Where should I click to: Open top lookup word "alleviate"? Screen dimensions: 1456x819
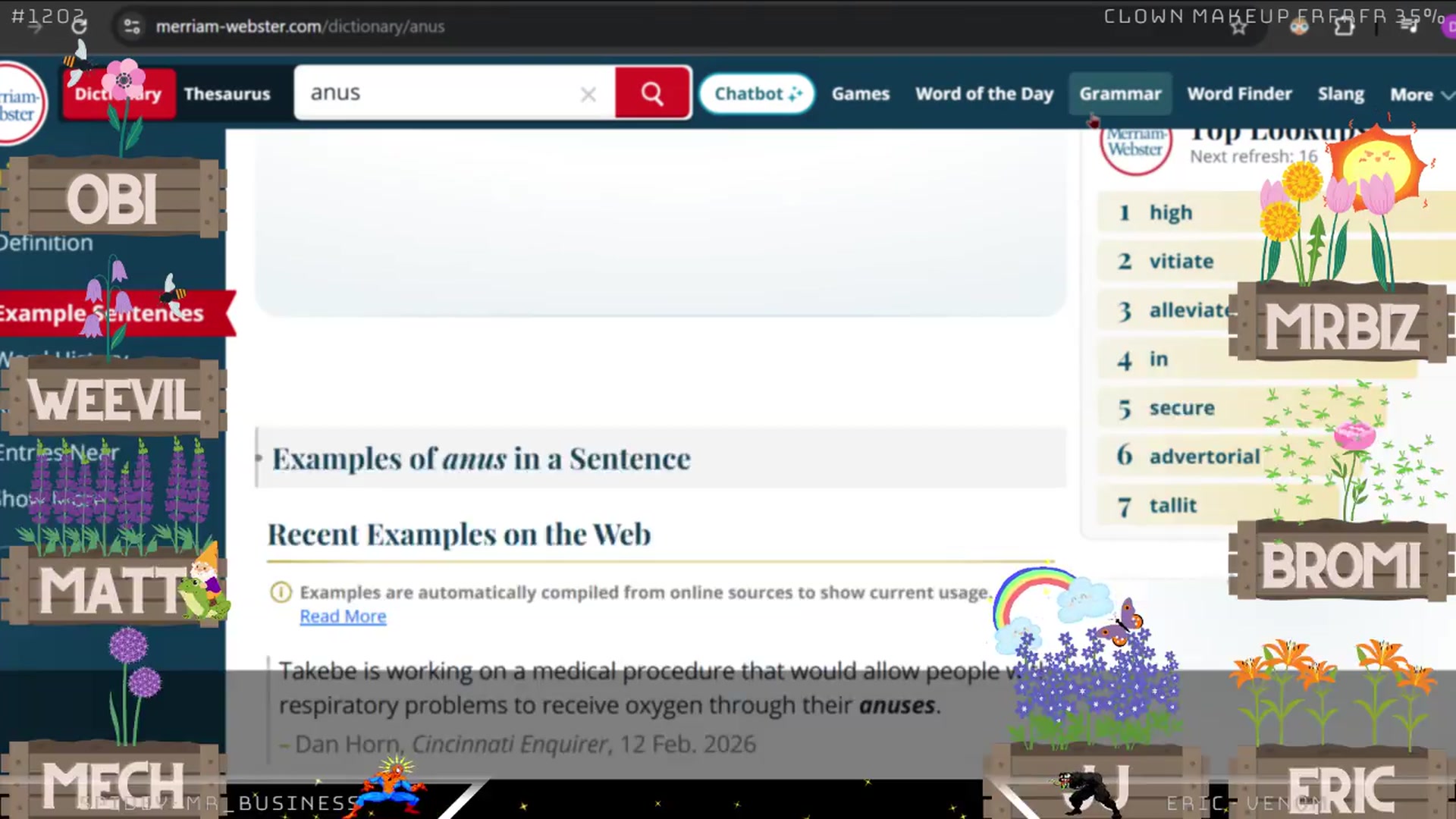point(1190,310)
